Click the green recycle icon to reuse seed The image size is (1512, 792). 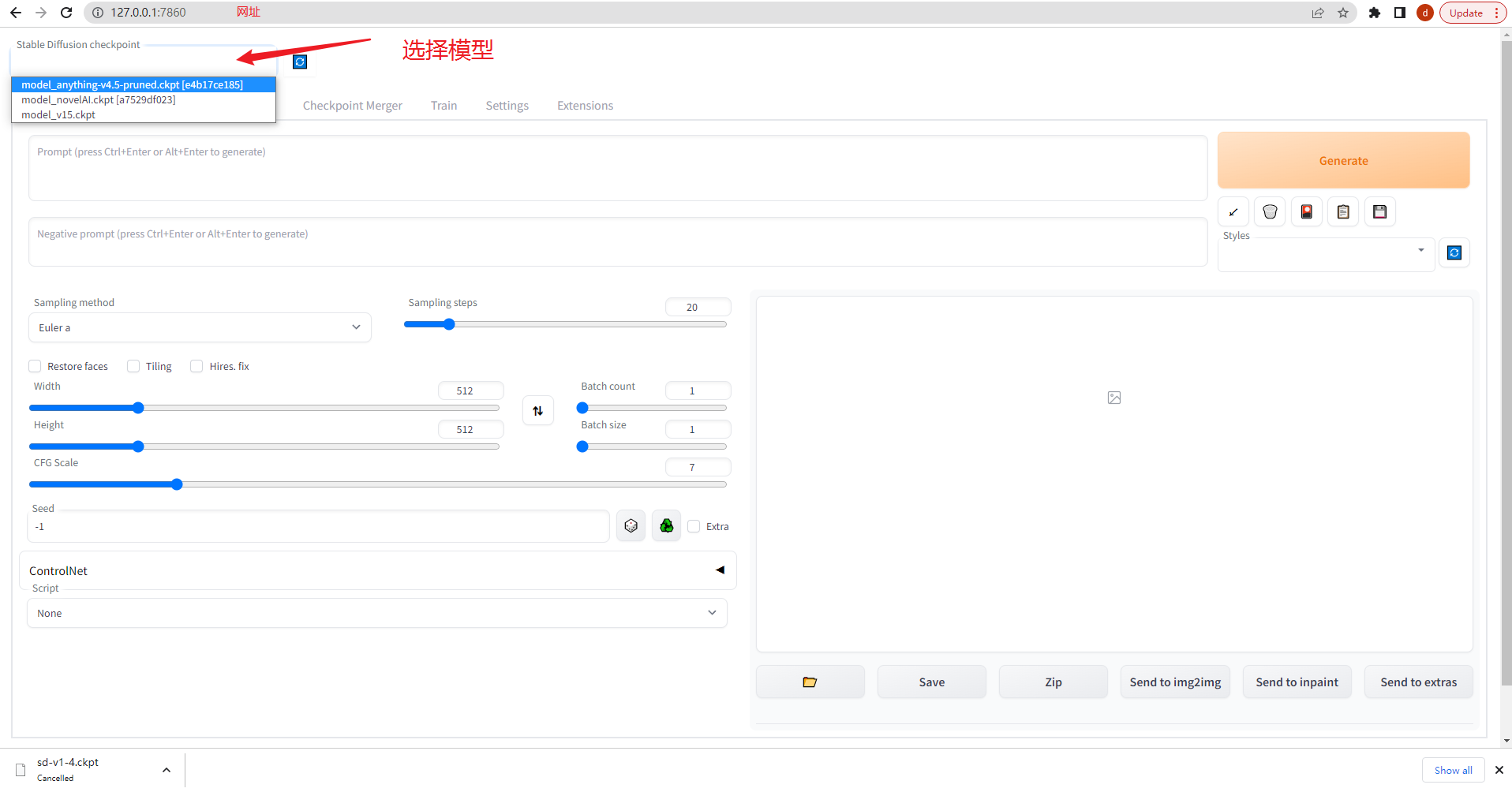tap(667, 526)
